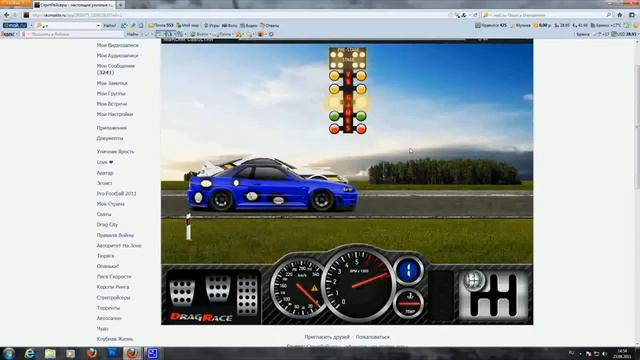Open the media player taskbar icon
The height and width of the screenshot is (360, 640).
(x=71, y=353)
